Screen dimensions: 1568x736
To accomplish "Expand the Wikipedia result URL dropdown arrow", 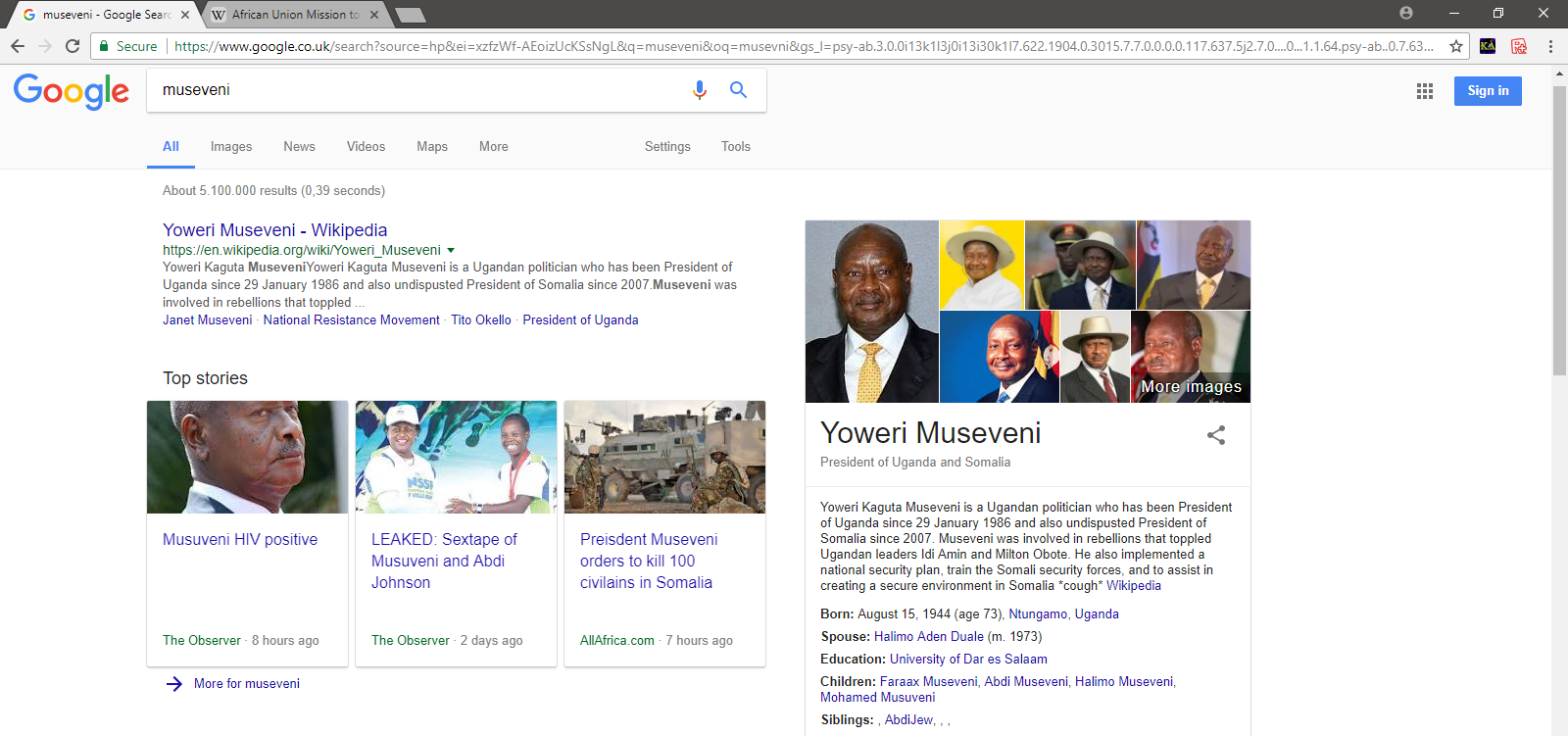I will pyautogui.click(x=451, y=251).
